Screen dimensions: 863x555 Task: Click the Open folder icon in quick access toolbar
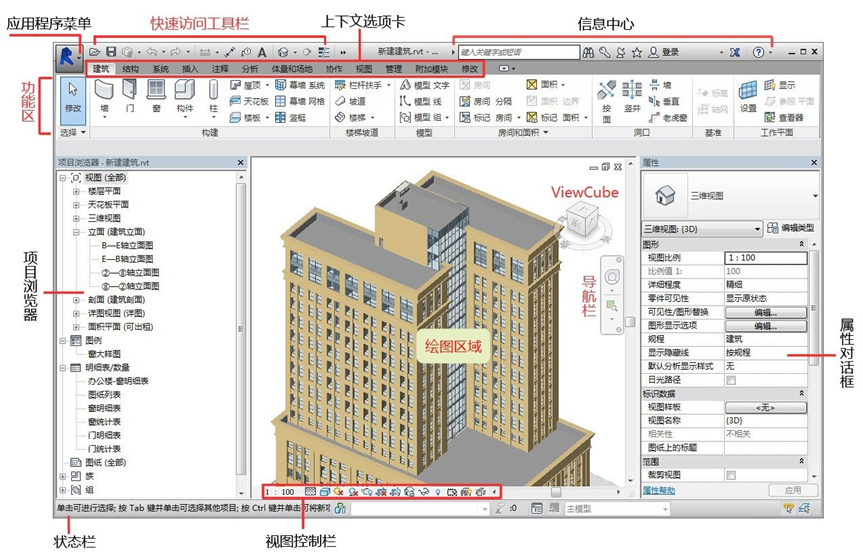click(95, 52)
